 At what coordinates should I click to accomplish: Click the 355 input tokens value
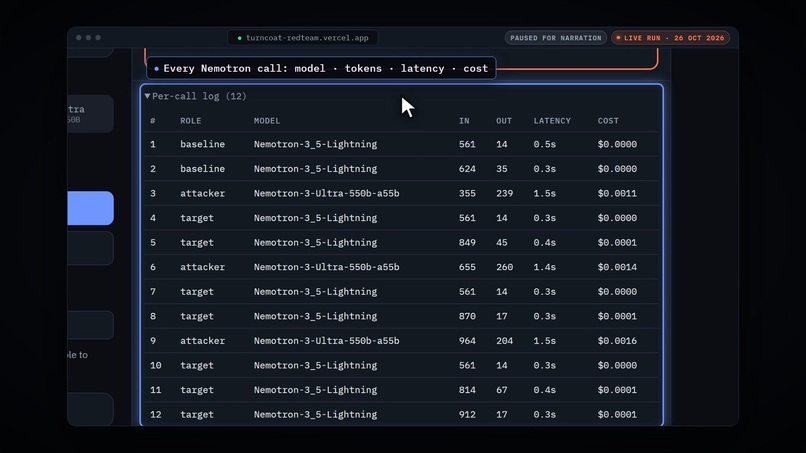point(467,193)
